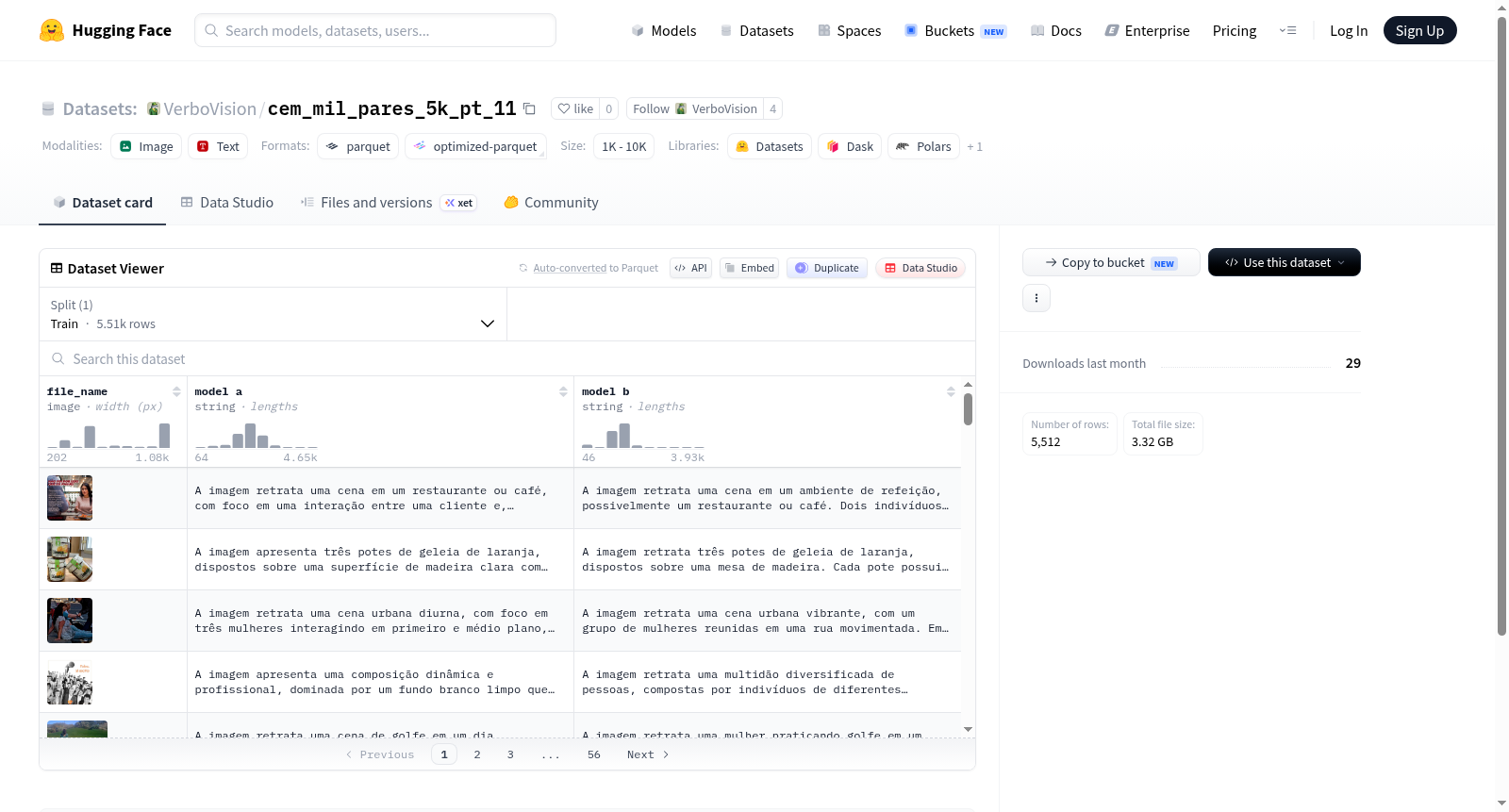Click the three-dot options button below Copy to bucket

[x=1036, y=298]
